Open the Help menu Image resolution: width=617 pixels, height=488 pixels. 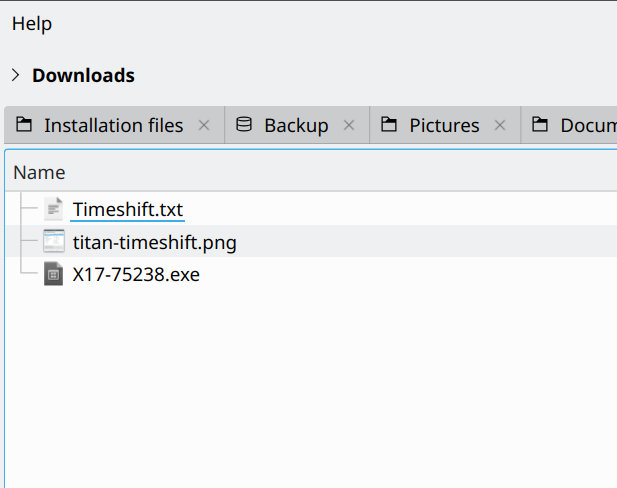coord(32,23)
